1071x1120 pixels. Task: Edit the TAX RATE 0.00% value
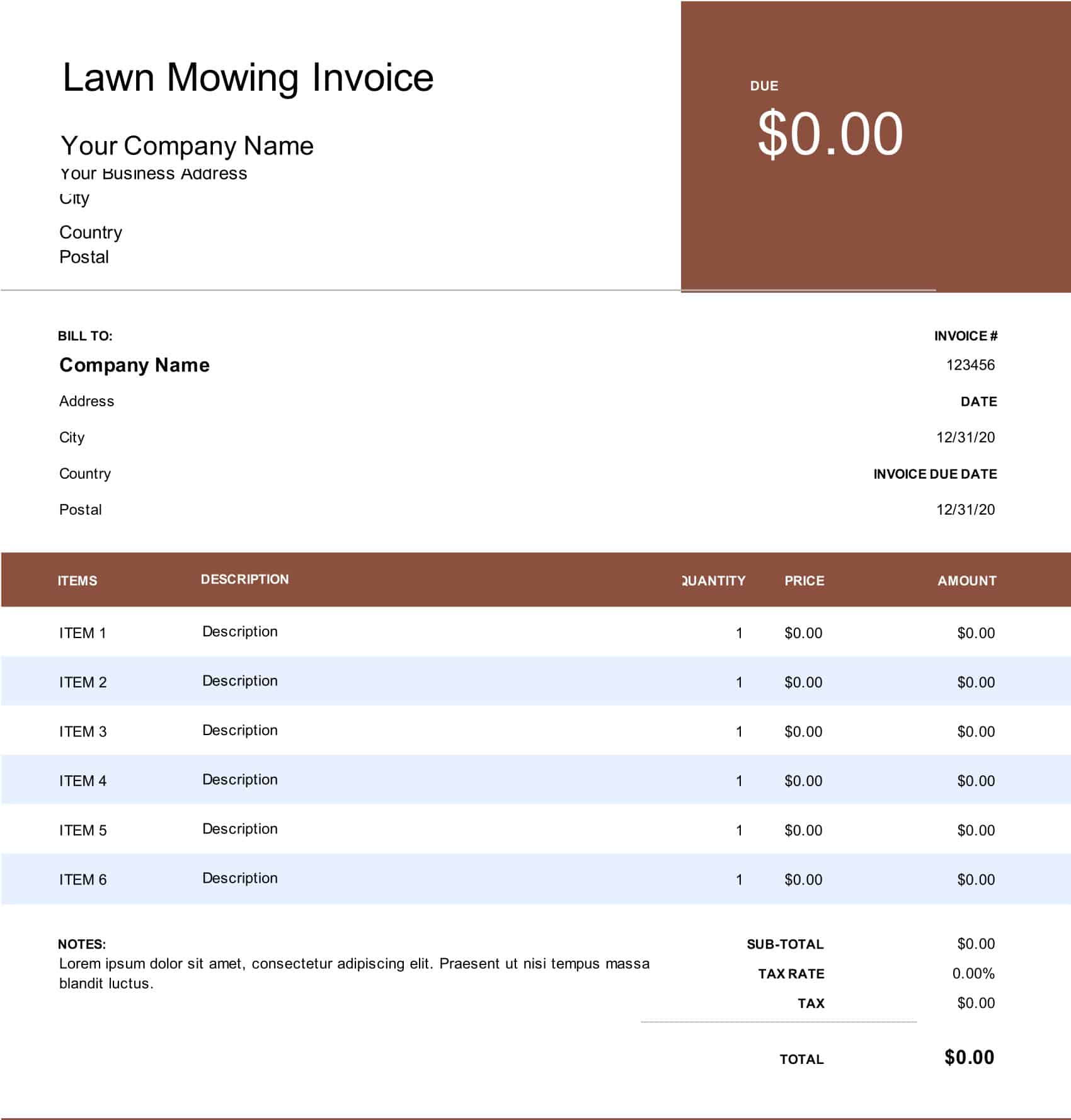(x=975, y=973)
